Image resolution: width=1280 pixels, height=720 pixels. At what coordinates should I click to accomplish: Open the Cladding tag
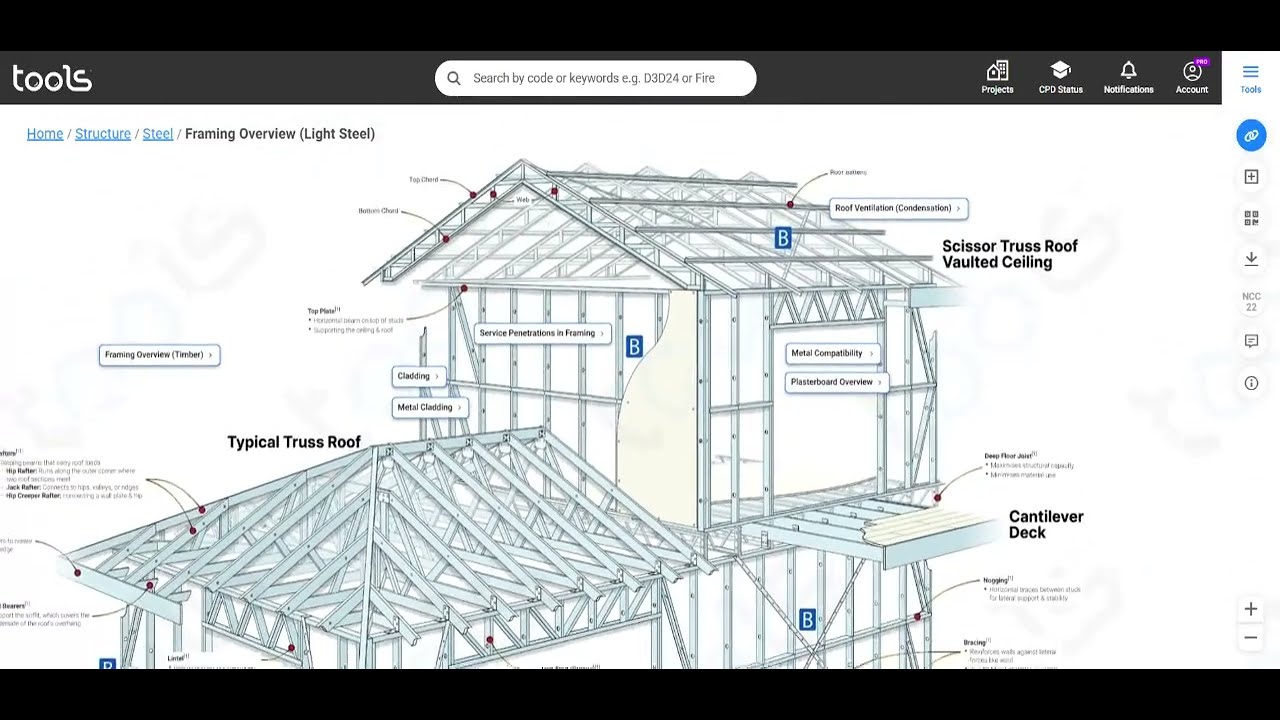point(418,376)
